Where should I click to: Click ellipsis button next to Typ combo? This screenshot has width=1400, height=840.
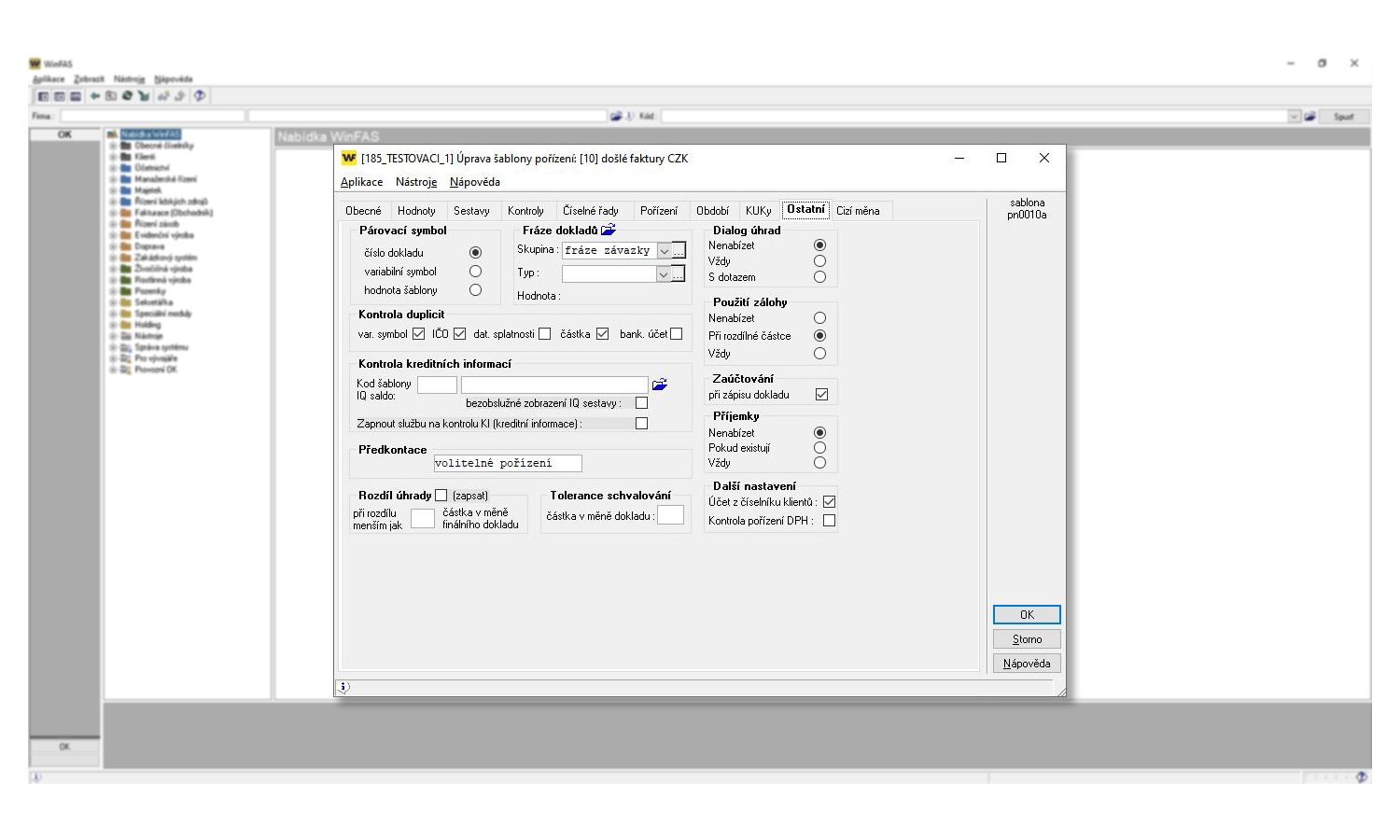(679, 273)
